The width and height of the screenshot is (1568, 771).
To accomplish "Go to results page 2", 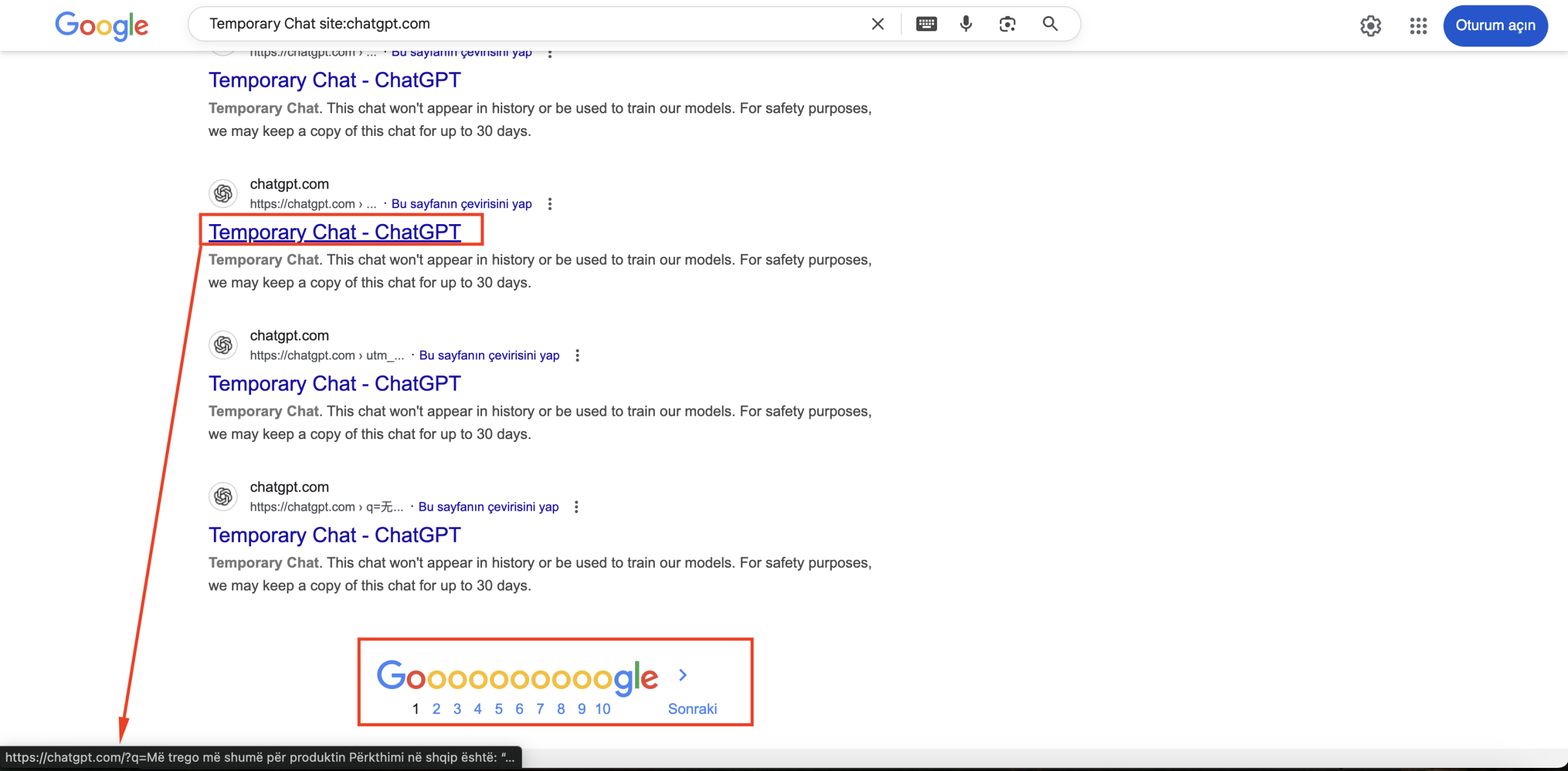I will coord(436,709).
